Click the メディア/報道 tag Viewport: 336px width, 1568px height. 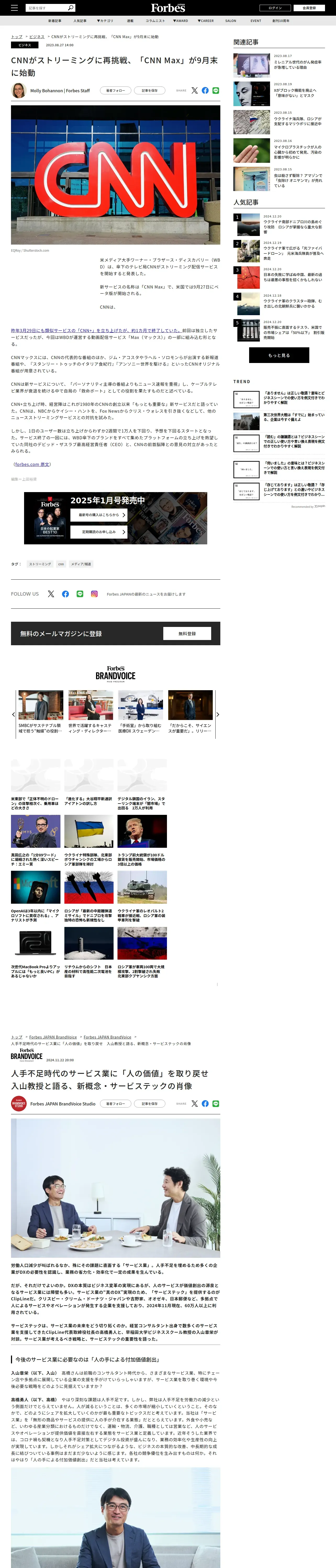coord(81,564)
